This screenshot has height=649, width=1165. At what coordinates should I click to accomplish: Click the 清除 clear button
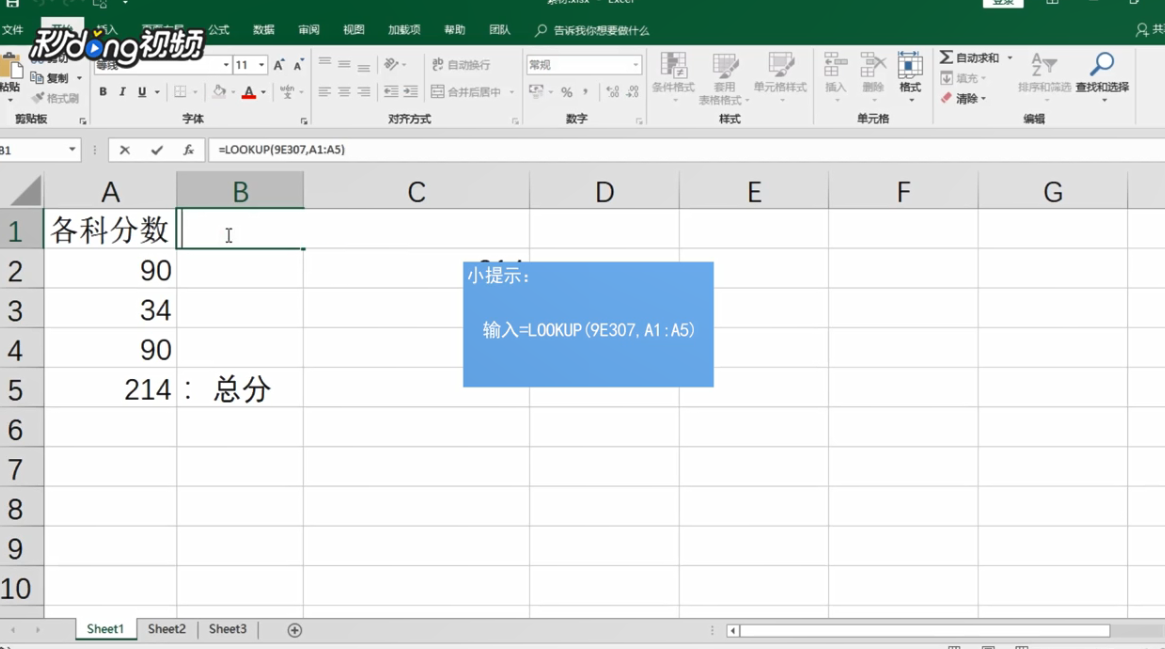963,98
